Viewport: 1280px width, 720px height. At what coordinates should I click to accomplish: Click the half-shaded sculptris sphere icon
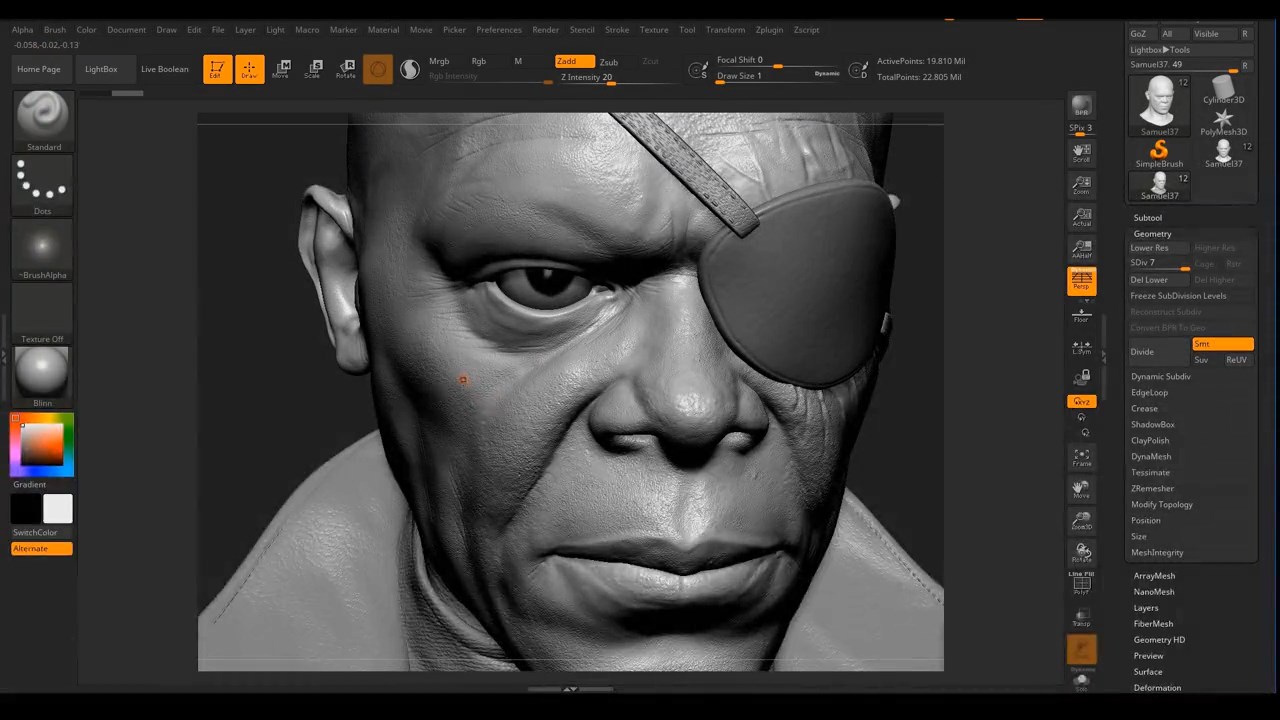[410, 69]
